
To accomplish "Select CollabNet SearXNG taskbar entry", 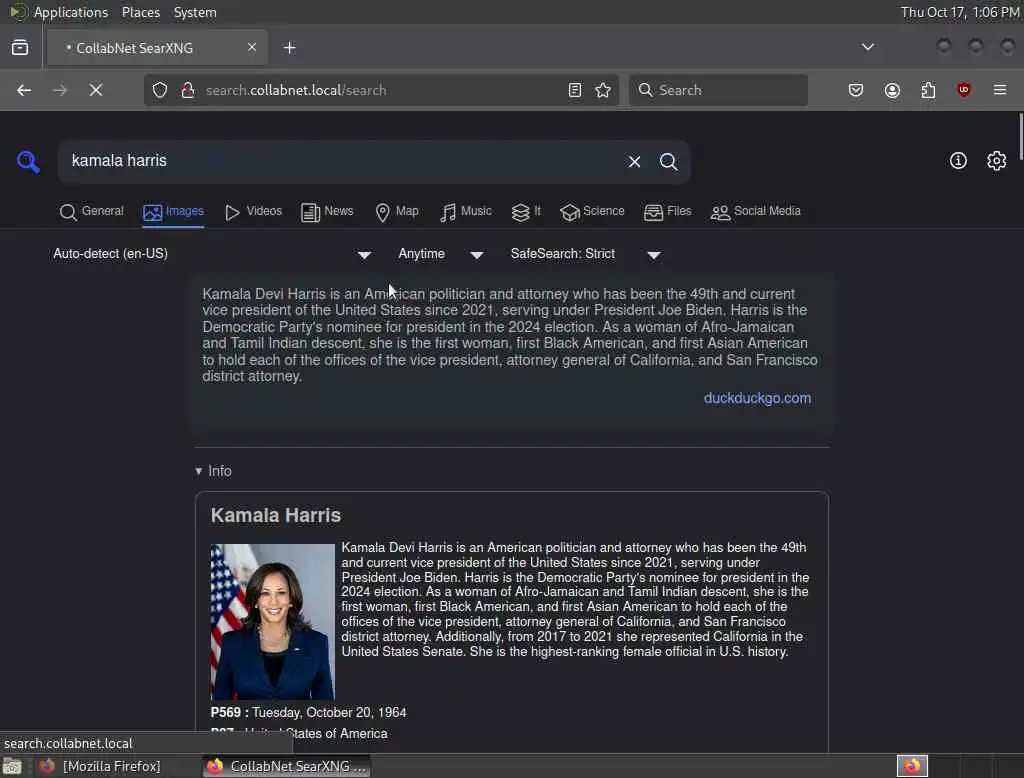I will (287, 766).
